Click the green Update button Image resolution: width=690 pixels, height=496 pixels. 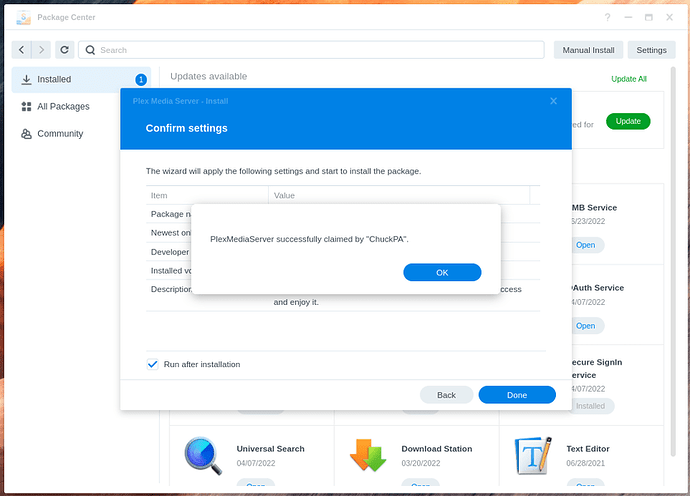pyautogui.click(x=628, y=121)
